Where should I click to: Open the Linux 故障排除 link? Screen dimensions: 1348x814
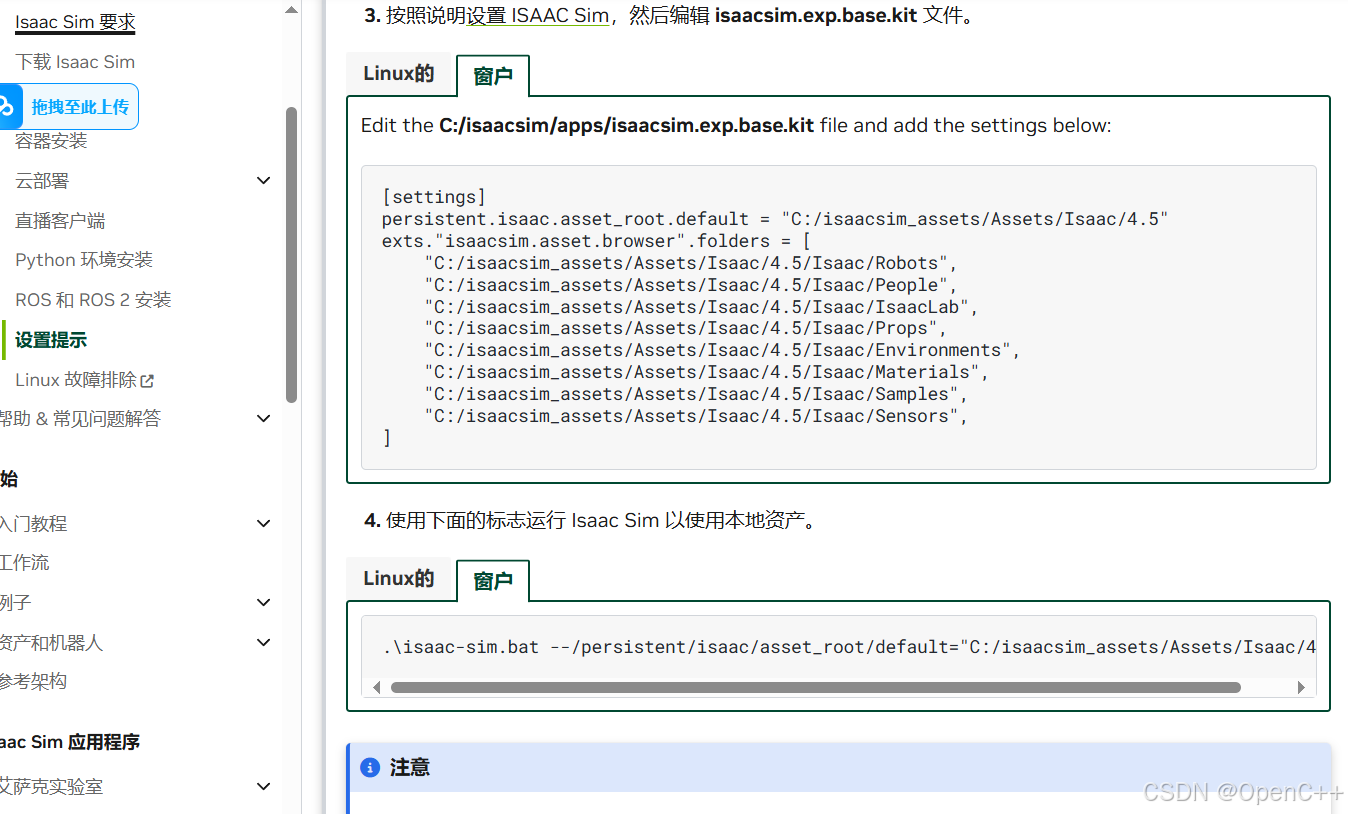click(76, 380)
